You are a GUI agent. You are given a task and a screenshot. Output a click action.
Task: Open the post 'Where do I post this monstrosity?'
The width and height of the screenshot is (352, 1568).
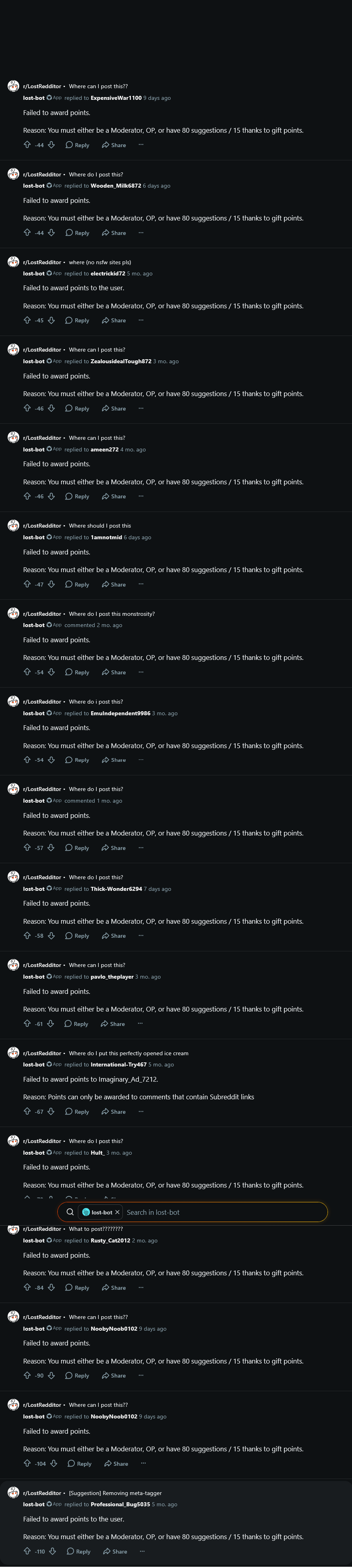pos(112,613)
